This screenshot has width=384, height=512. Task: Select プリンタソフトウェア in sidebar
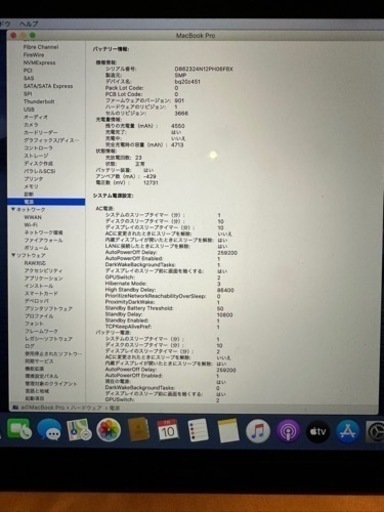click(x=48, y=309)
